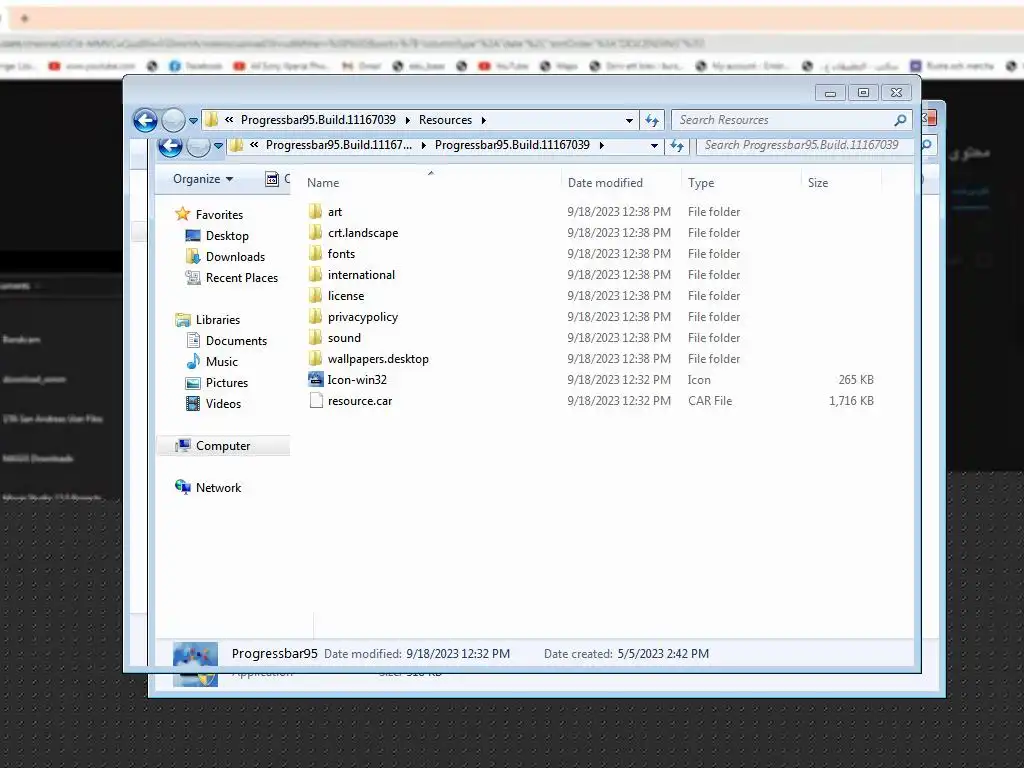Open Pictures library
This screenshot has height=768, width=1024.
pos(227,383)
